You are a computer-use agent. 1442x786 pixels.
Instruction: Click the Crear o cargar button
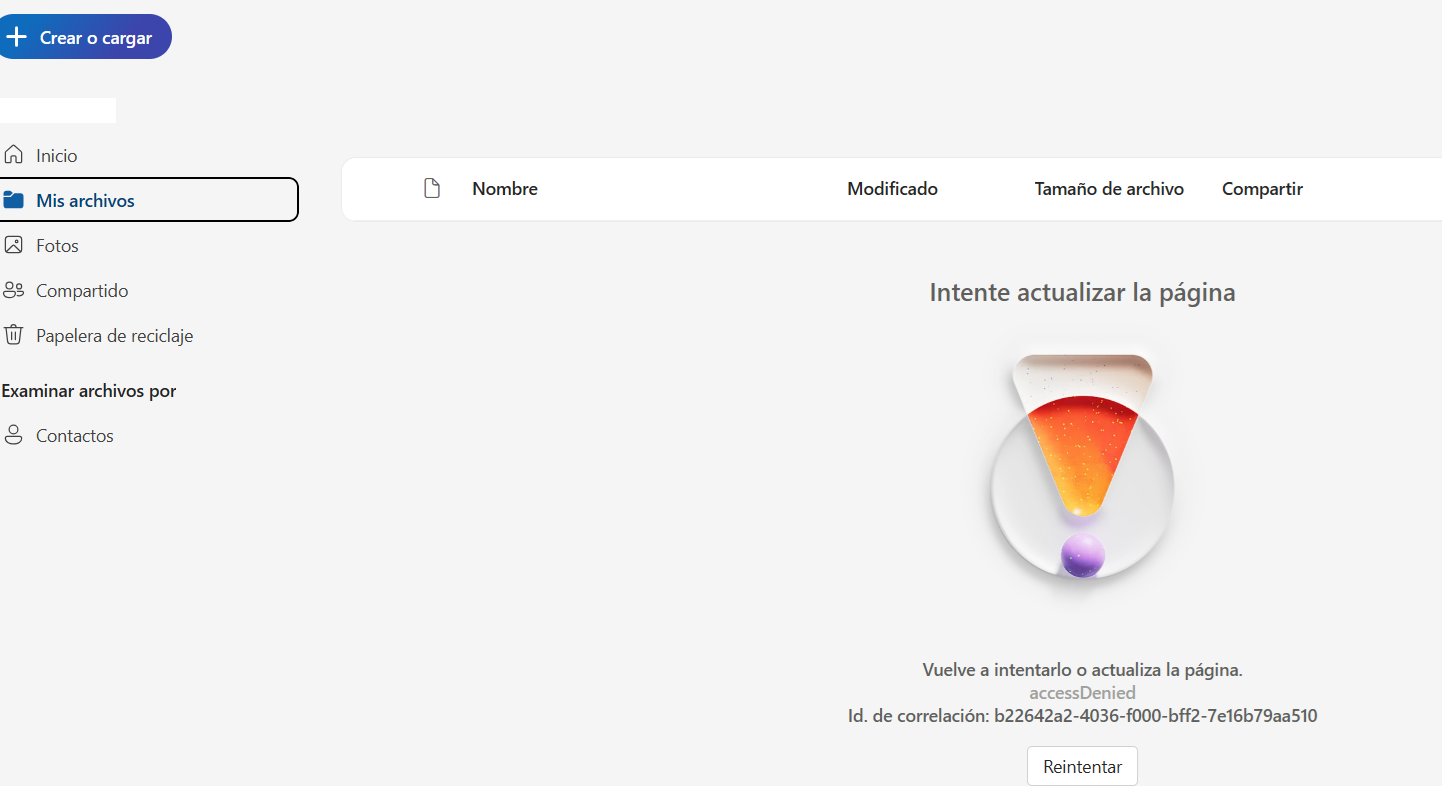[x=84, y=37]
